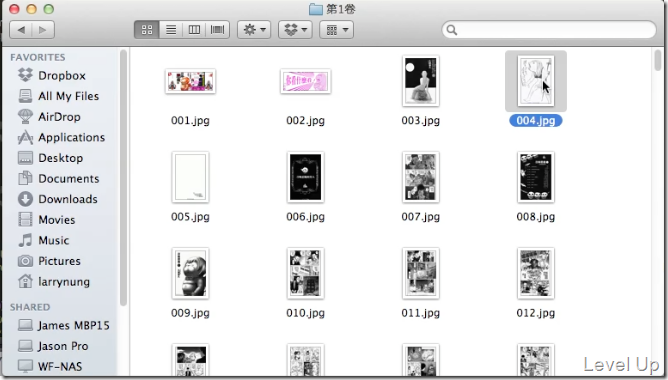Select the 009.jpg thumbnail
Viewport: 668px width, 380px height.
point(190,273)
